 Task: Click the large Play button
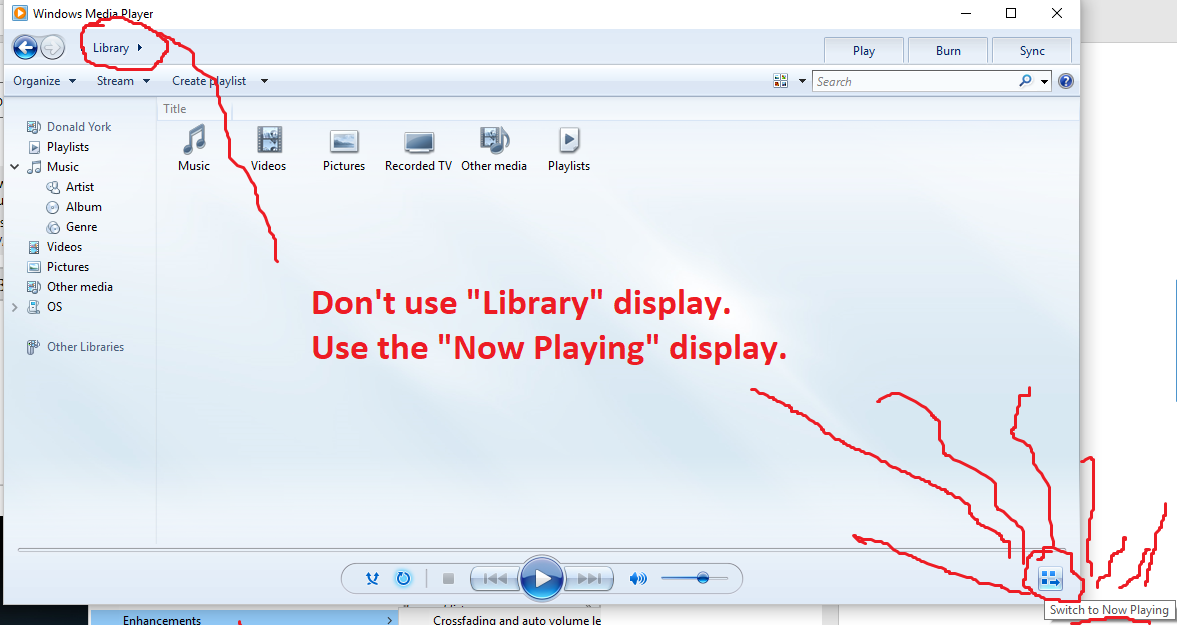(x=541, y=578)
